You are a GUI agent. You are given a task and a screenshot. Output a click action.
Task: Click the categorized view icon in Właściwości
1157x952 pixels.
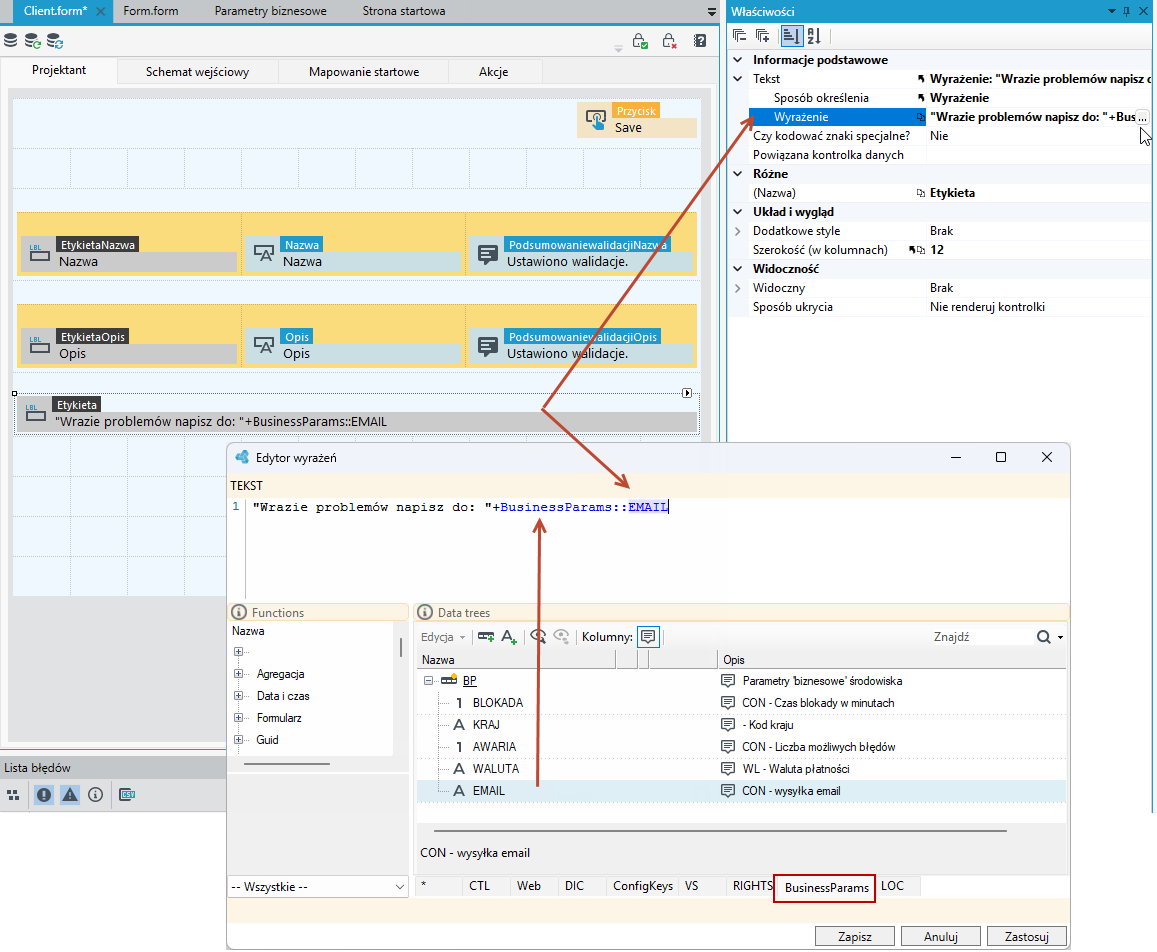click(x=791, y=35)
